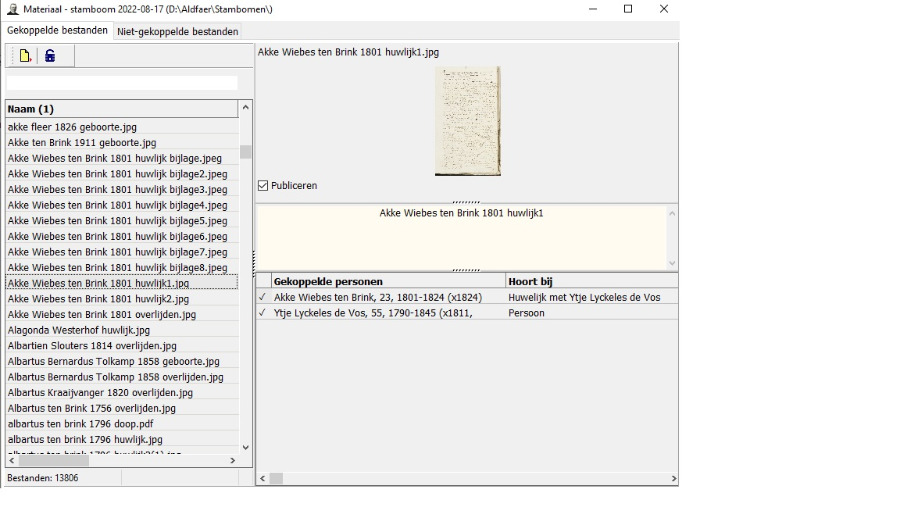The image size is (900, 506).
Task: Click the Hoort bij column header
Action: 590,281
